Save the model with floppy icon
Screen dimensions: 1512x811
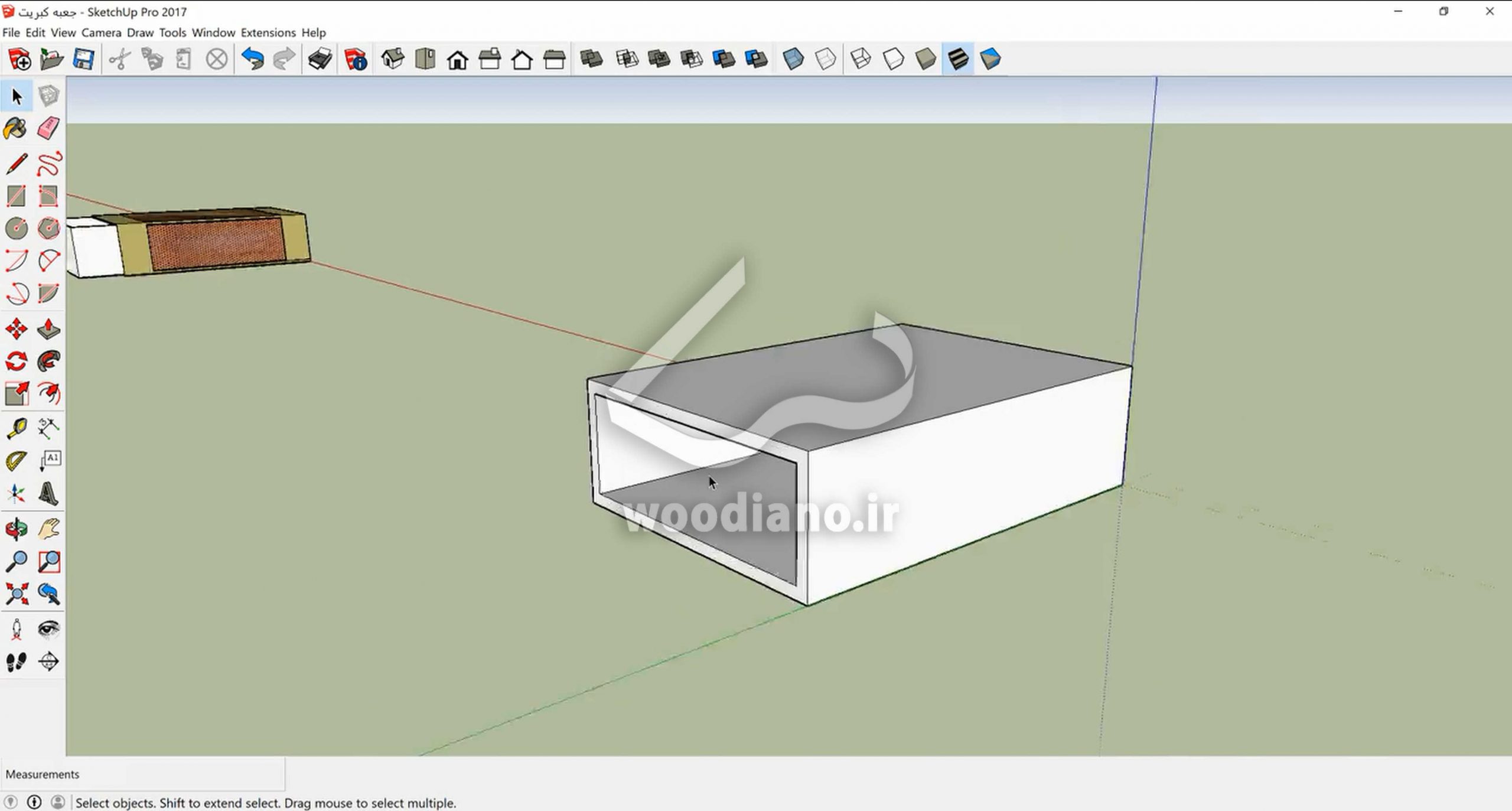[83, 59]
